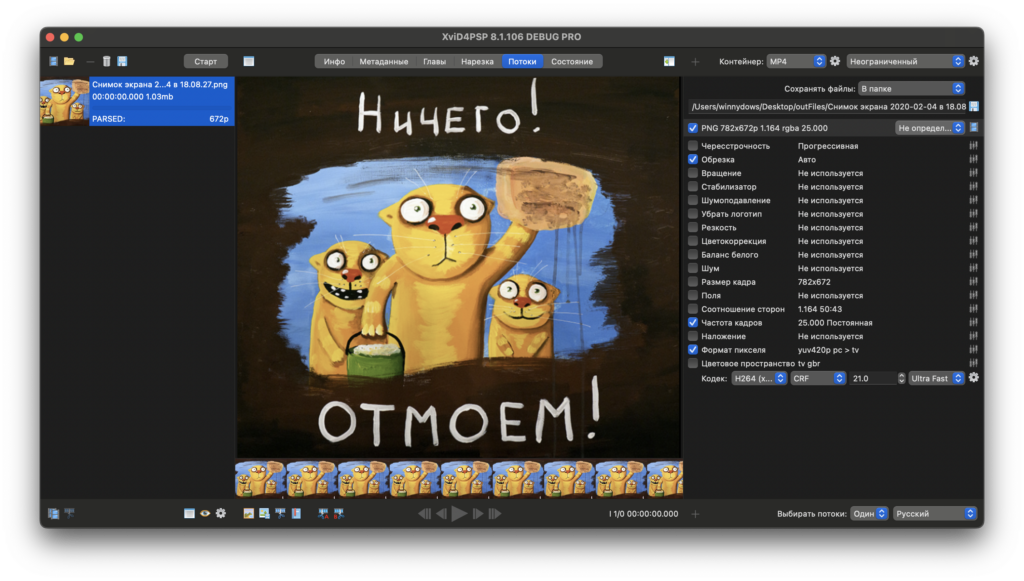Open the sliders icon on the Обрезка row
Viewport: 1024px width, 581px height.
click(974, 159)
